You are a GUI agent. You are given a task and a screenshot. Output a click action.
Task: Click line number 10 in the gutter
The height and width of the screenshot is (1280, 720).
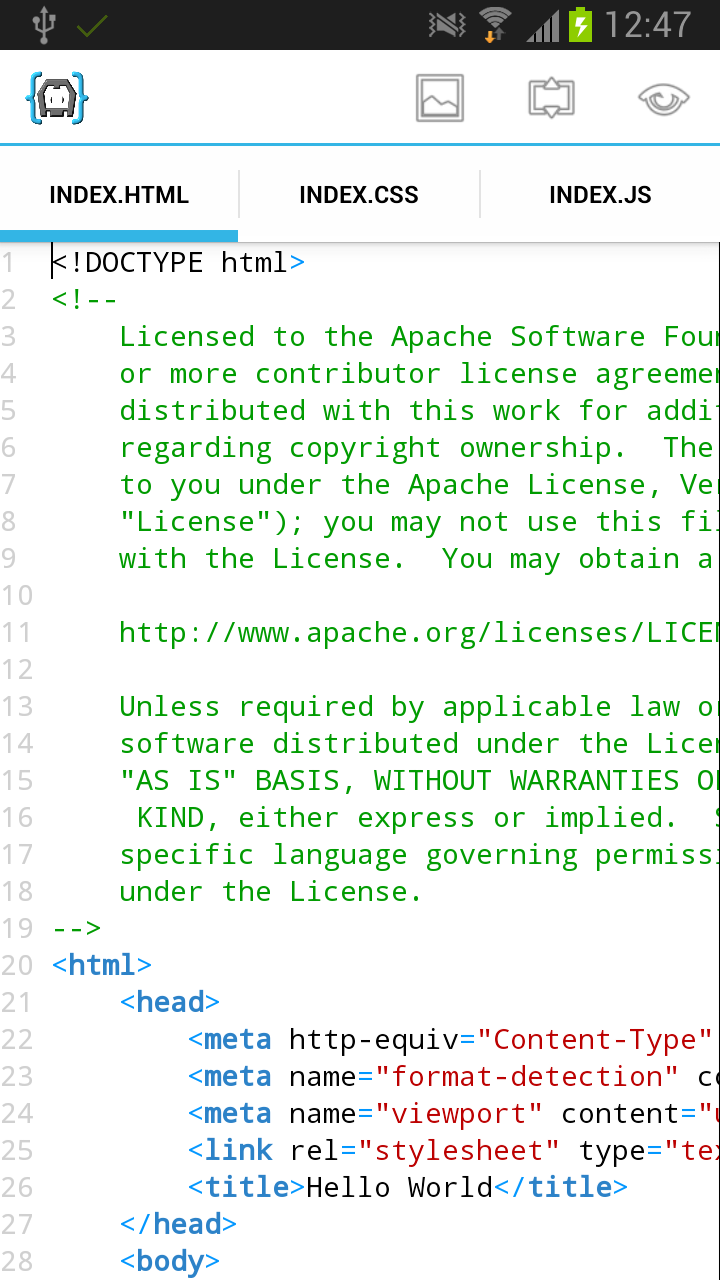(17, 596)
